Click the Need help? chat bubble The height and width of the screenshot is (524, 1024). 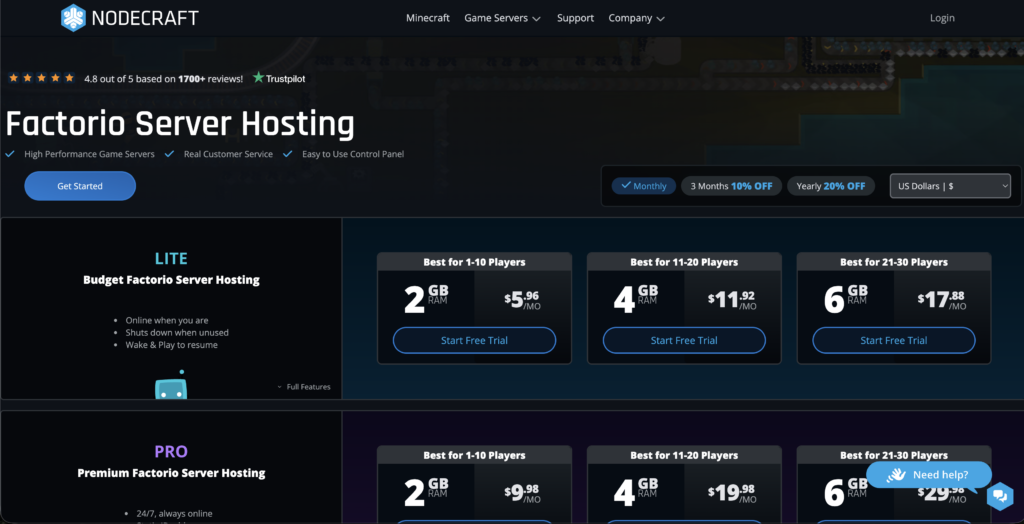click(x=929, y=475)
